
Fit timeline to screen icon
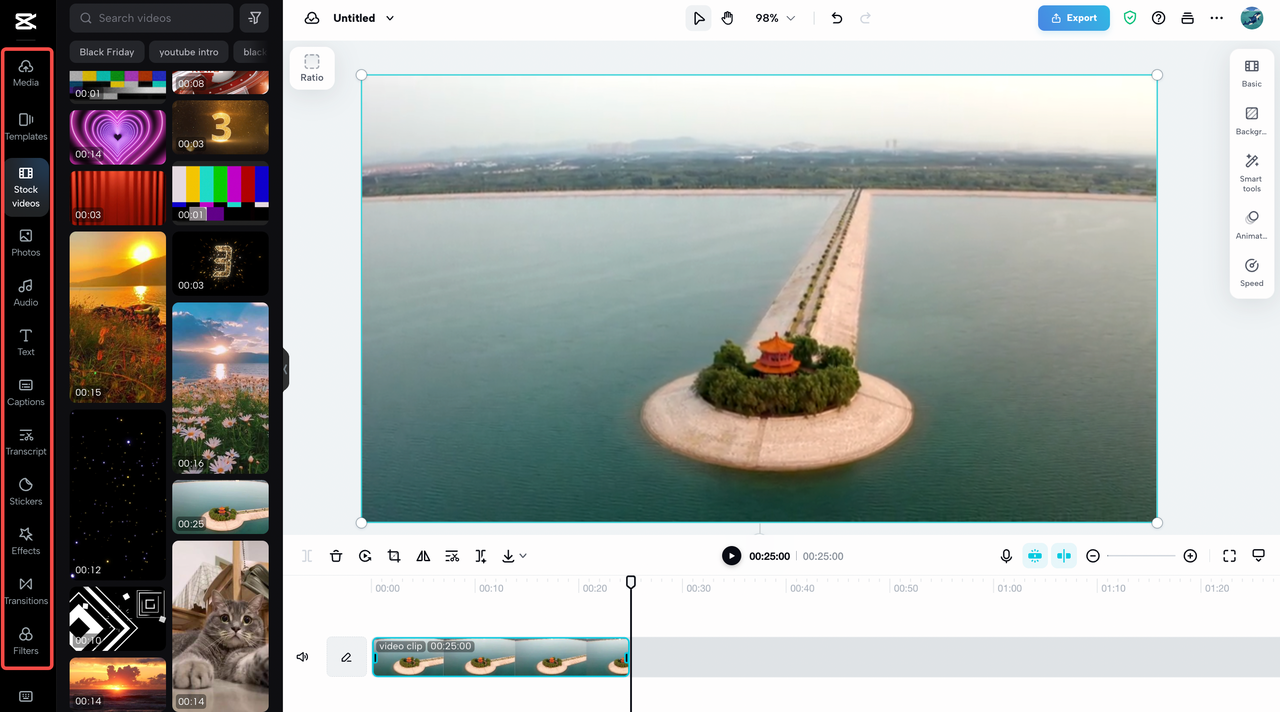(1230, 556)
